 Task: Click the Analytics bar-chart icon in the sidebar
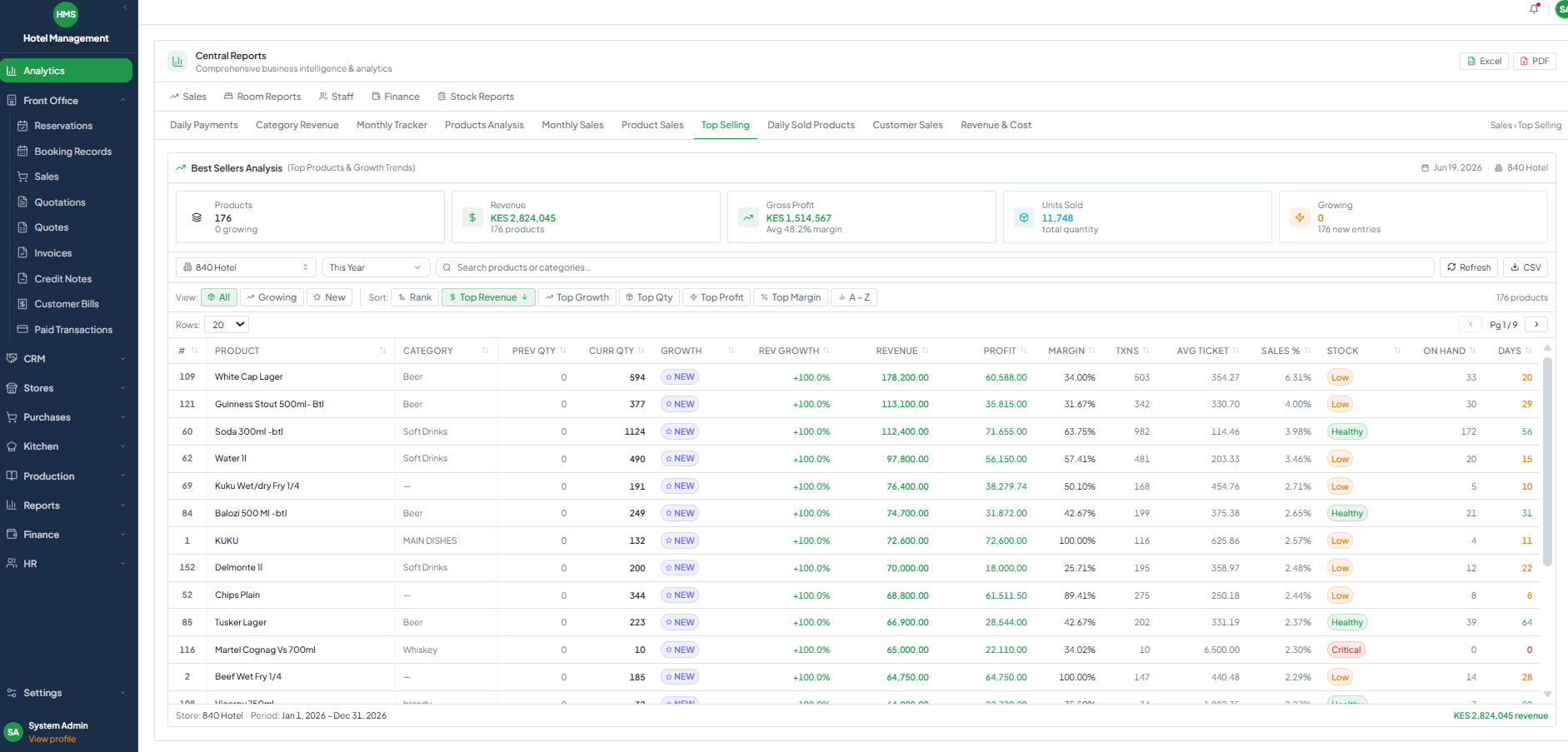coord(12,71)
